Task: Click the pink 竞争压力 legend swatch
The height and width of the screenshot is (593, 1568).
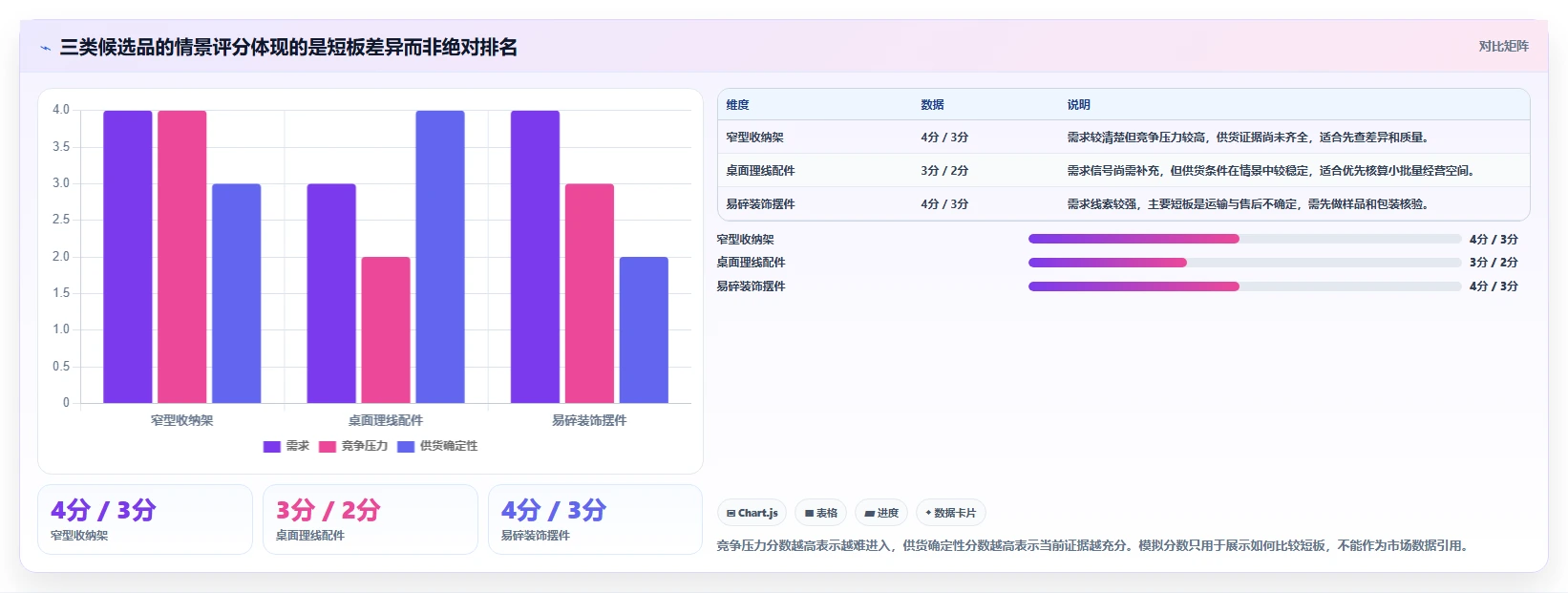Action: tap(328, 446)
